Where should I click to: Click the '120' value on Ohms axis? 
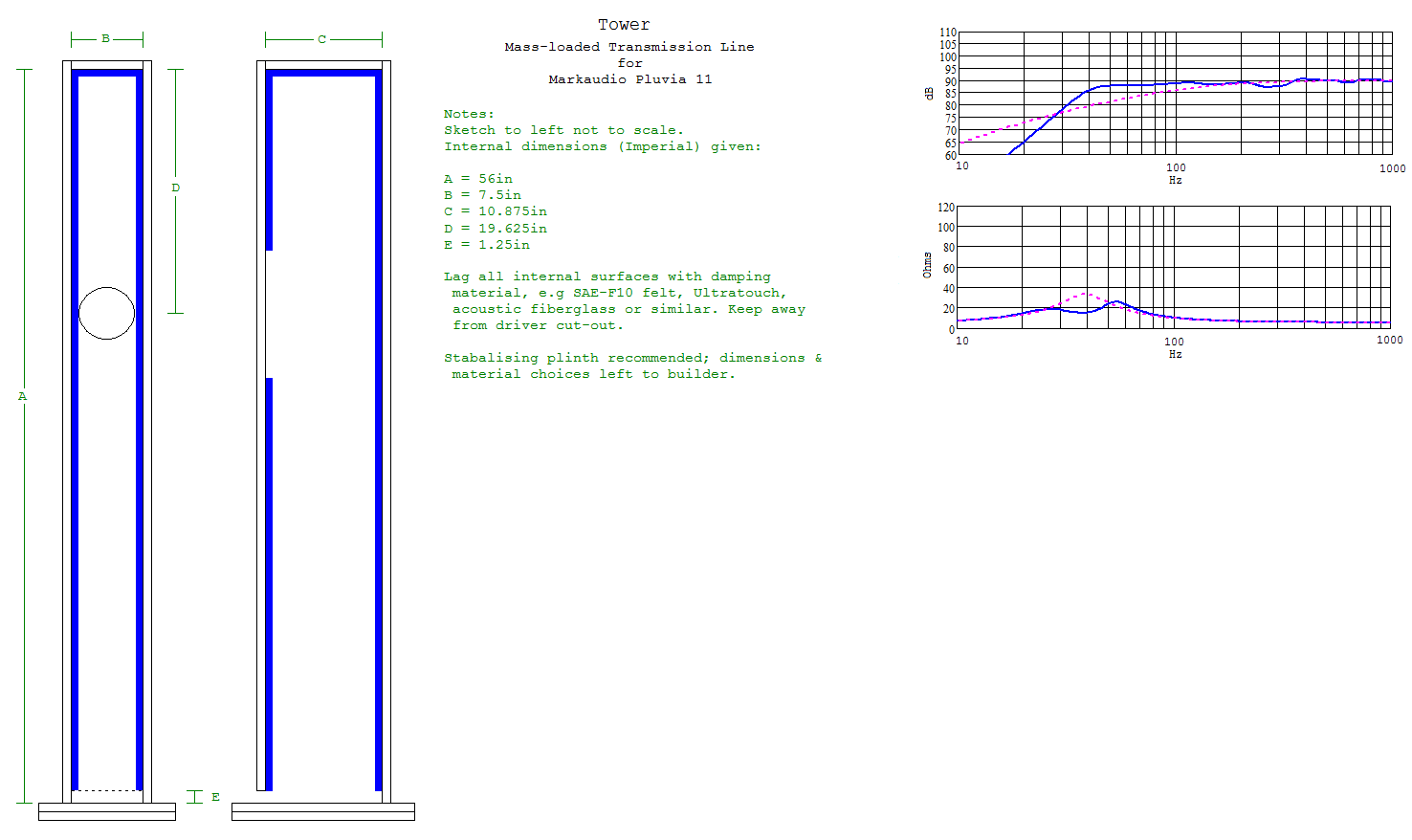(x=946, y=208)
